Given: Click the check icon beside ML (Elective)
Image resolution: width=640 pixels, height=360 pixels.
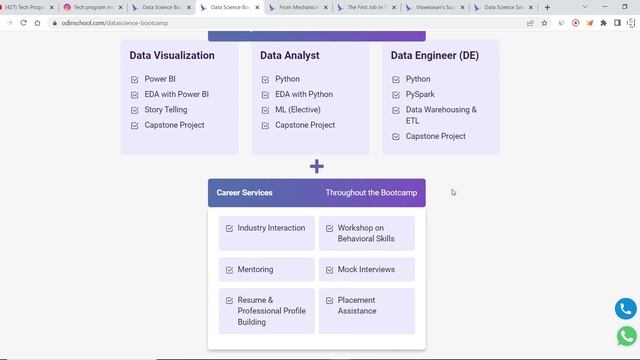Looking at the screenshot, I should click(265, 110).
